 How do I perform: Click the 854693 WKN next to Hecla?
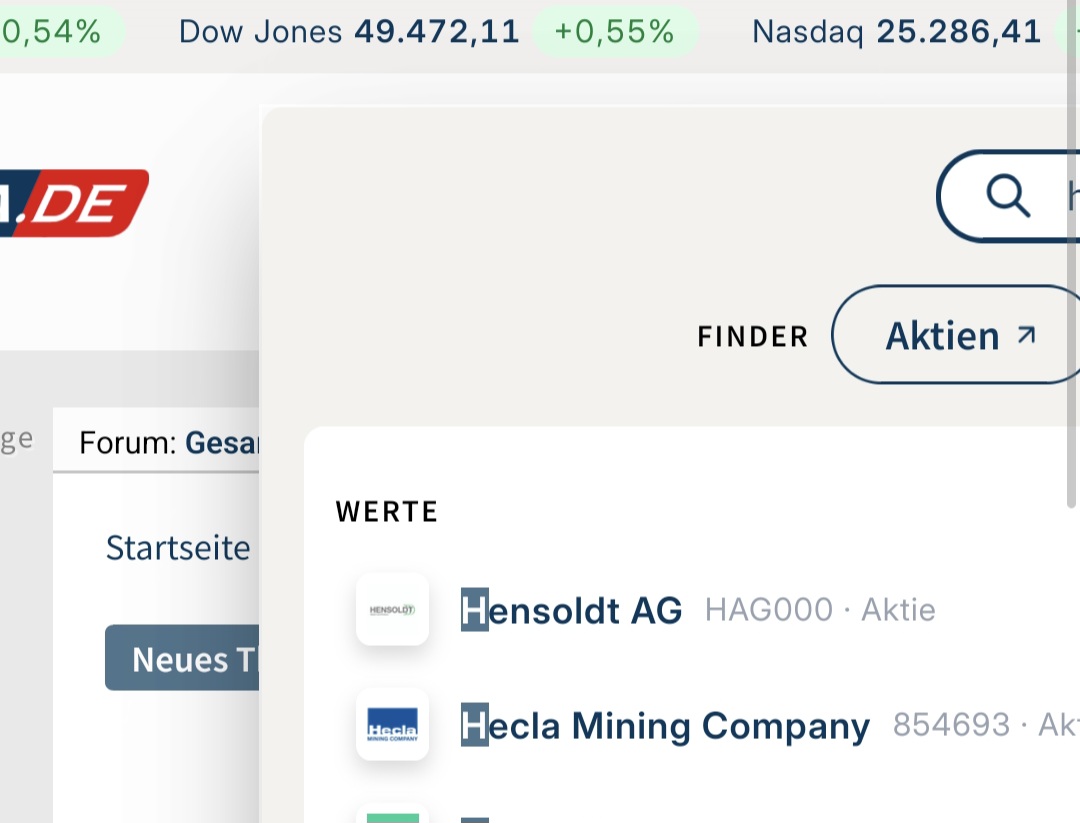tap(951, 726)
